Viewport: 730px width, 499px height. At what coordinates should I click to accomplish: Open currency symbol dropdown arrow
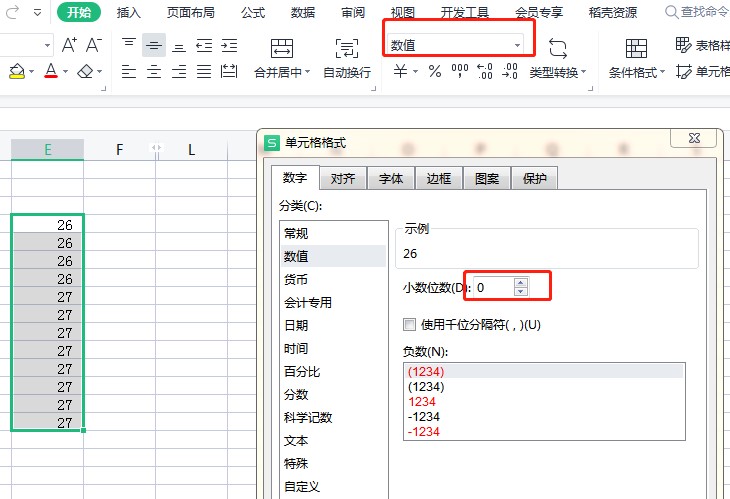pos(415,72)
